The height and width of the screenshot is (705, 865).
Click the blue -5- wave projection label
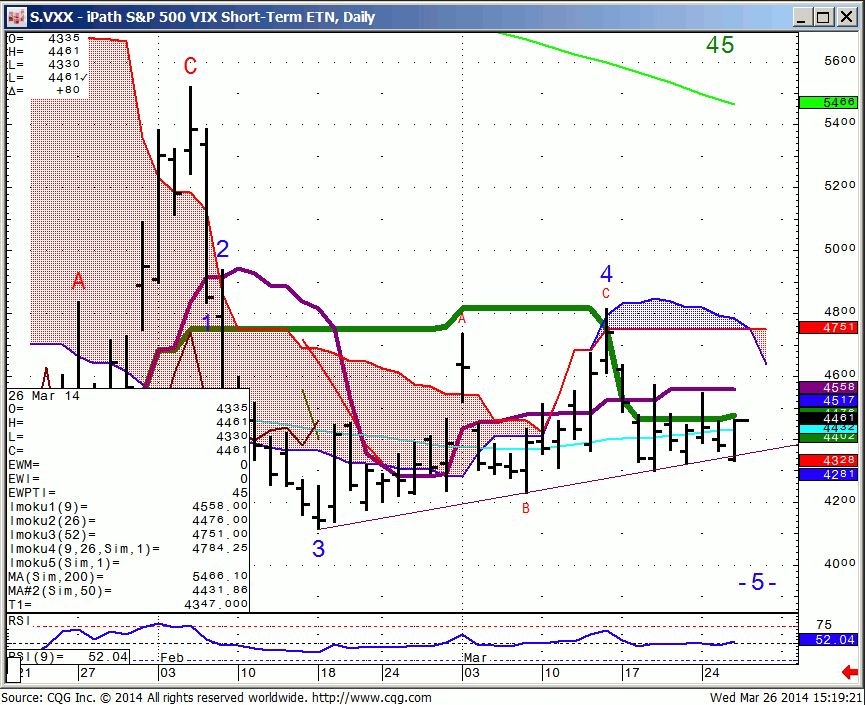coord(757,582)
